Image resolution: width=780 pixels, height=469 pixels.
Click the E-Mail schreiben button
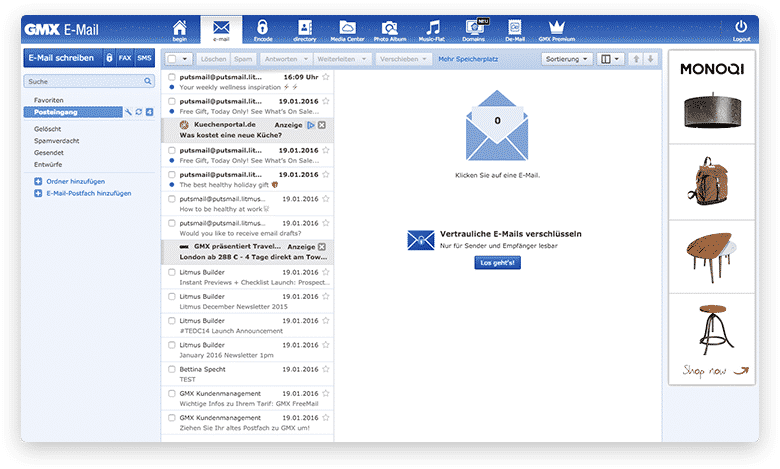pyautogui.click(x=63, y=60)
